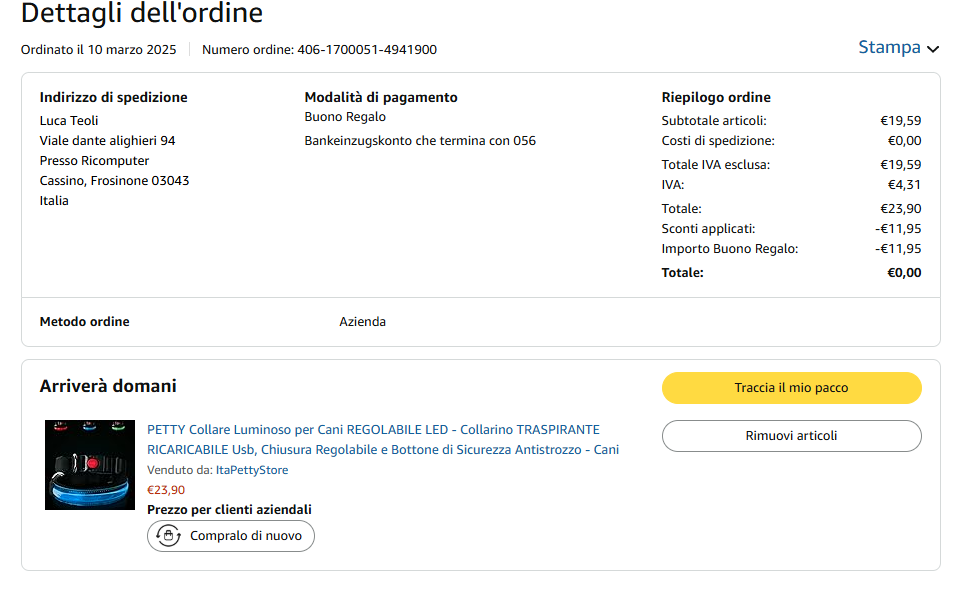Click the LED dog collar product thumbnail
Image resolution: width=972 pixels, height=591 pixels.
click(90, 465)
